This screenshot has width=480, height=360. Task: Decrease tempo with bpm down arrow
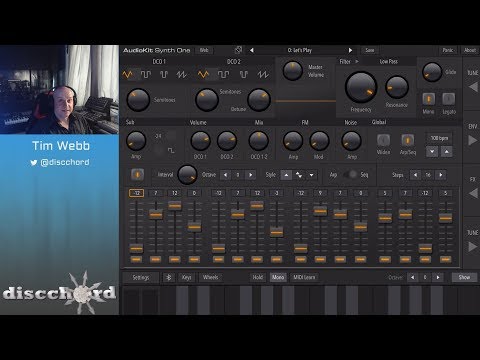[432, 152]
